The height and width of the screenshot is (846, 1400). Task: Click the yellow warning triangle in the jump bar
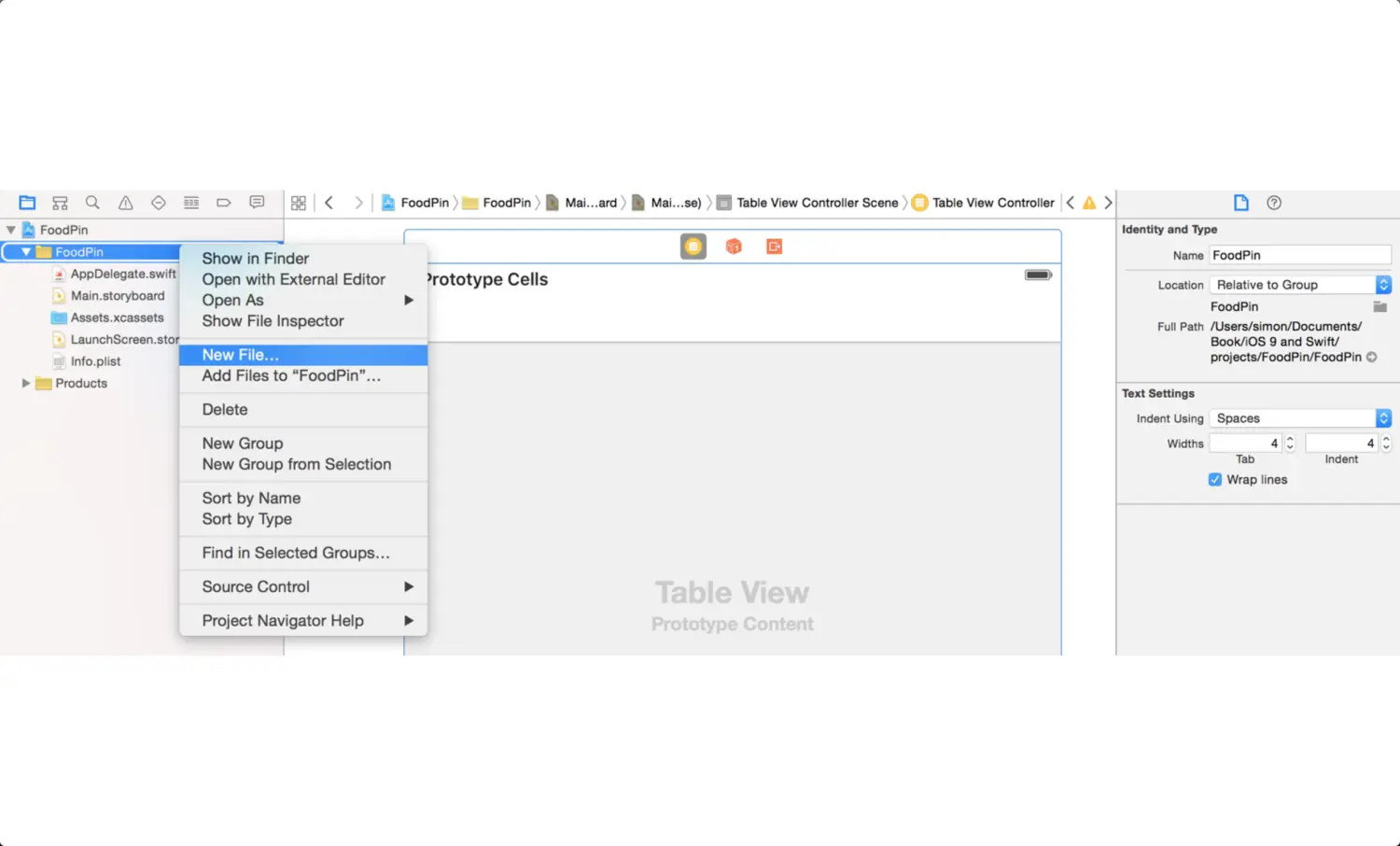tap(1089, 203)
